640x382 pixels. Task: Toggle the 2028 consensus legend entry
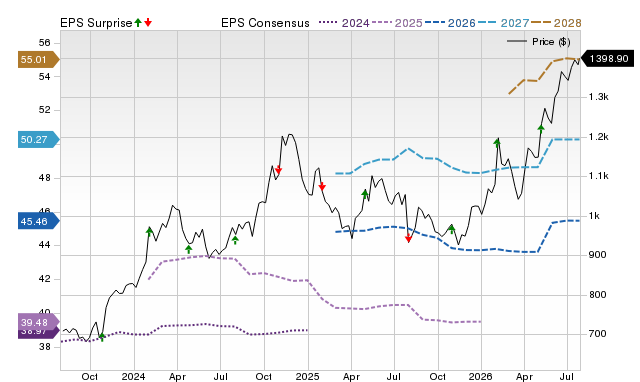click(556, 23)
